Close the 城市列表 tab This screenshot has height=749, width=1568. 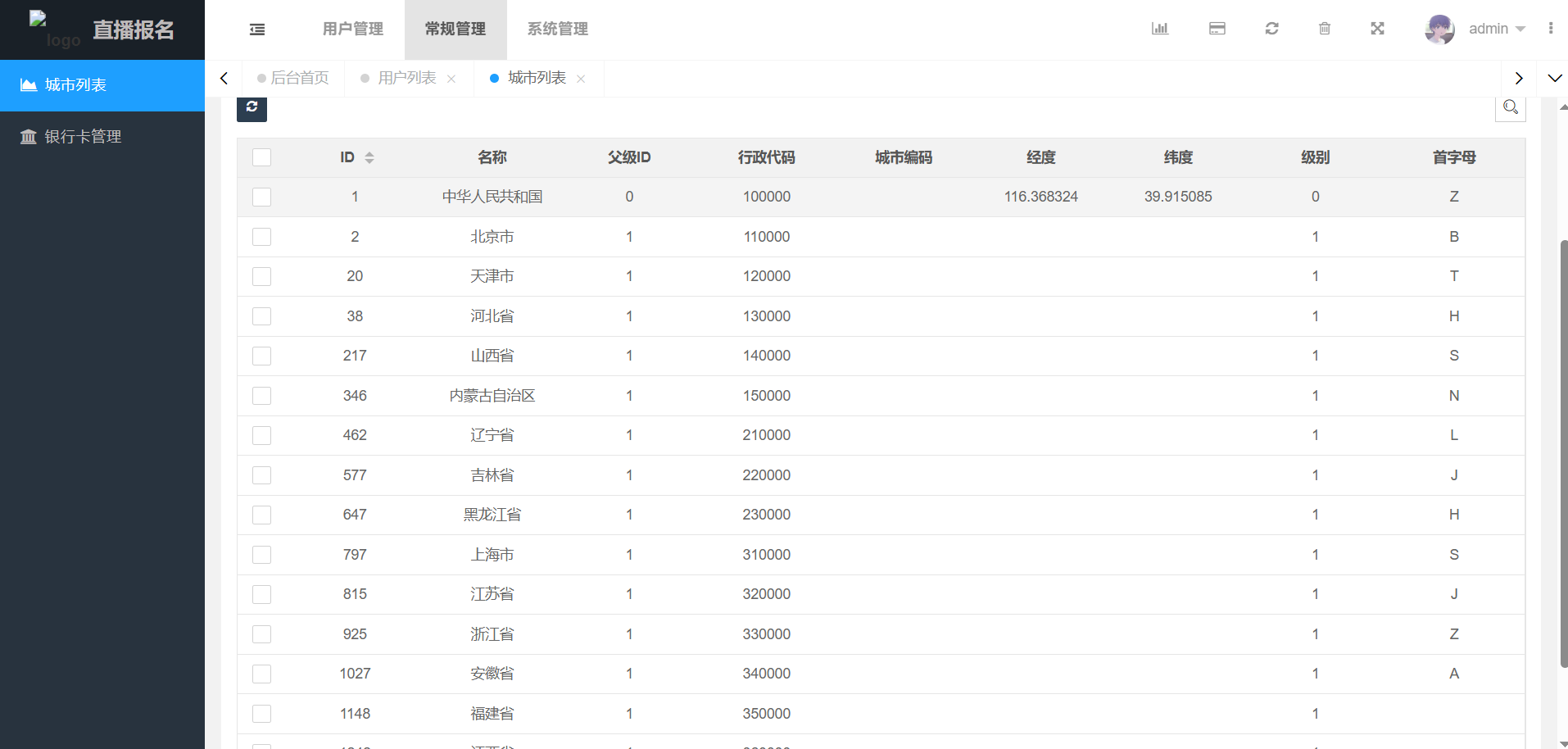click(581, 79)
